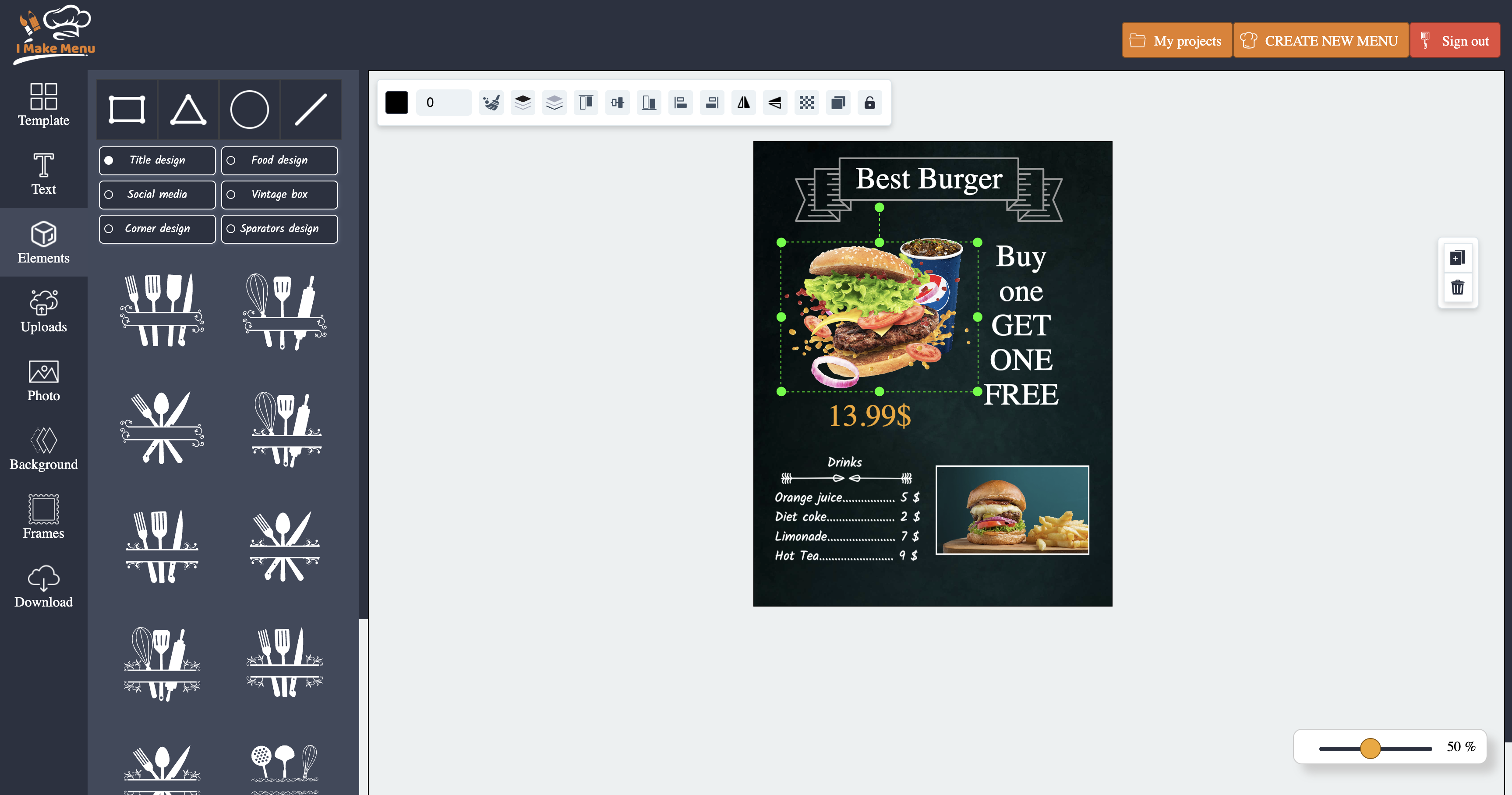Duplicate element with stacked squares icon
Image resolution: width=1512 pixels, height=795 pixels.
(838, 103)
